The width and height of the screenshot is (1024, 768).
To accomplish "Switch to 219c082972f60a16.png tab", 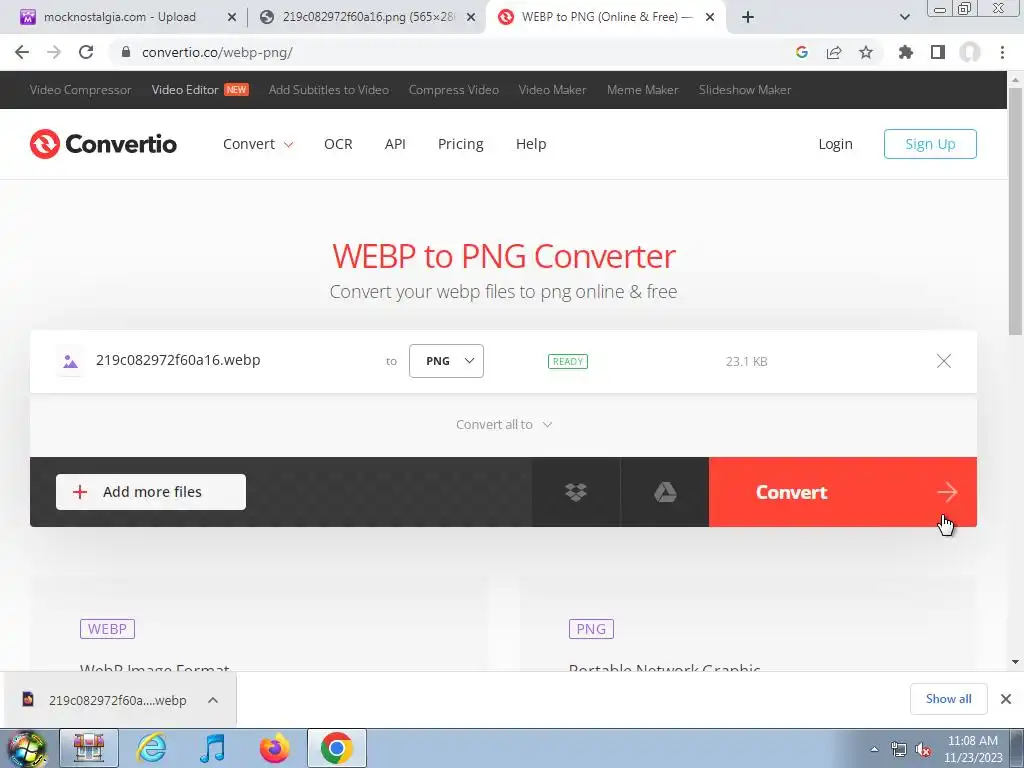I will tap(368, 17).
